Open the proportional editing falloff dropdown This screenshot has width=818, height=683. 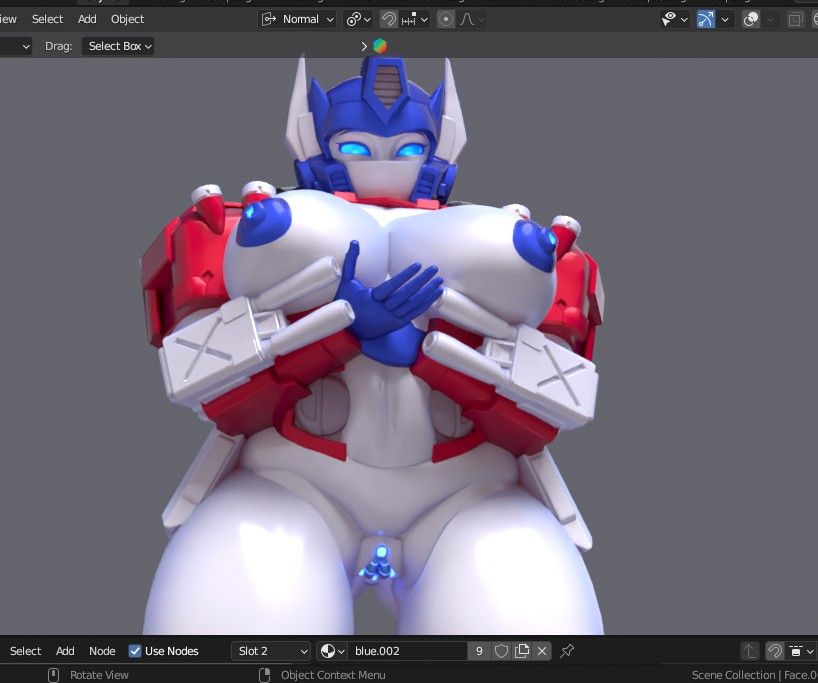click(x=472, y=20)
